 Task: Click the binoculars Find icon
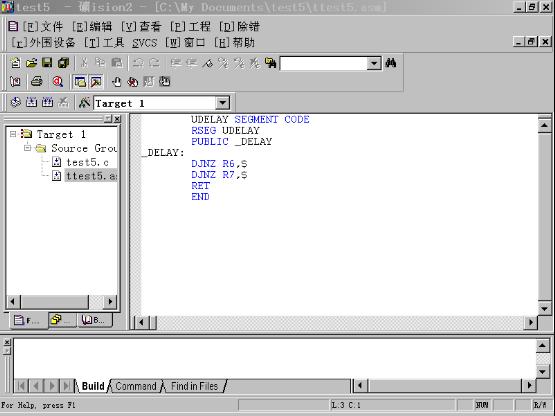point(390,63)
